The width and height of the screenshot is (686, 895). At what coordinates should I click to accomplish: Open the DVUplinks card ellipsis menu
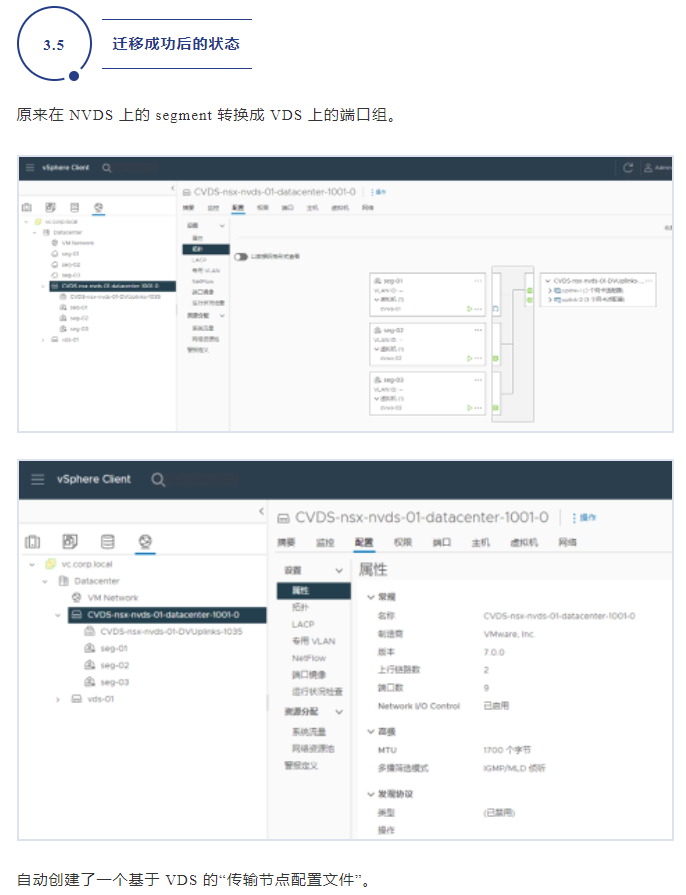pos(649,281)
